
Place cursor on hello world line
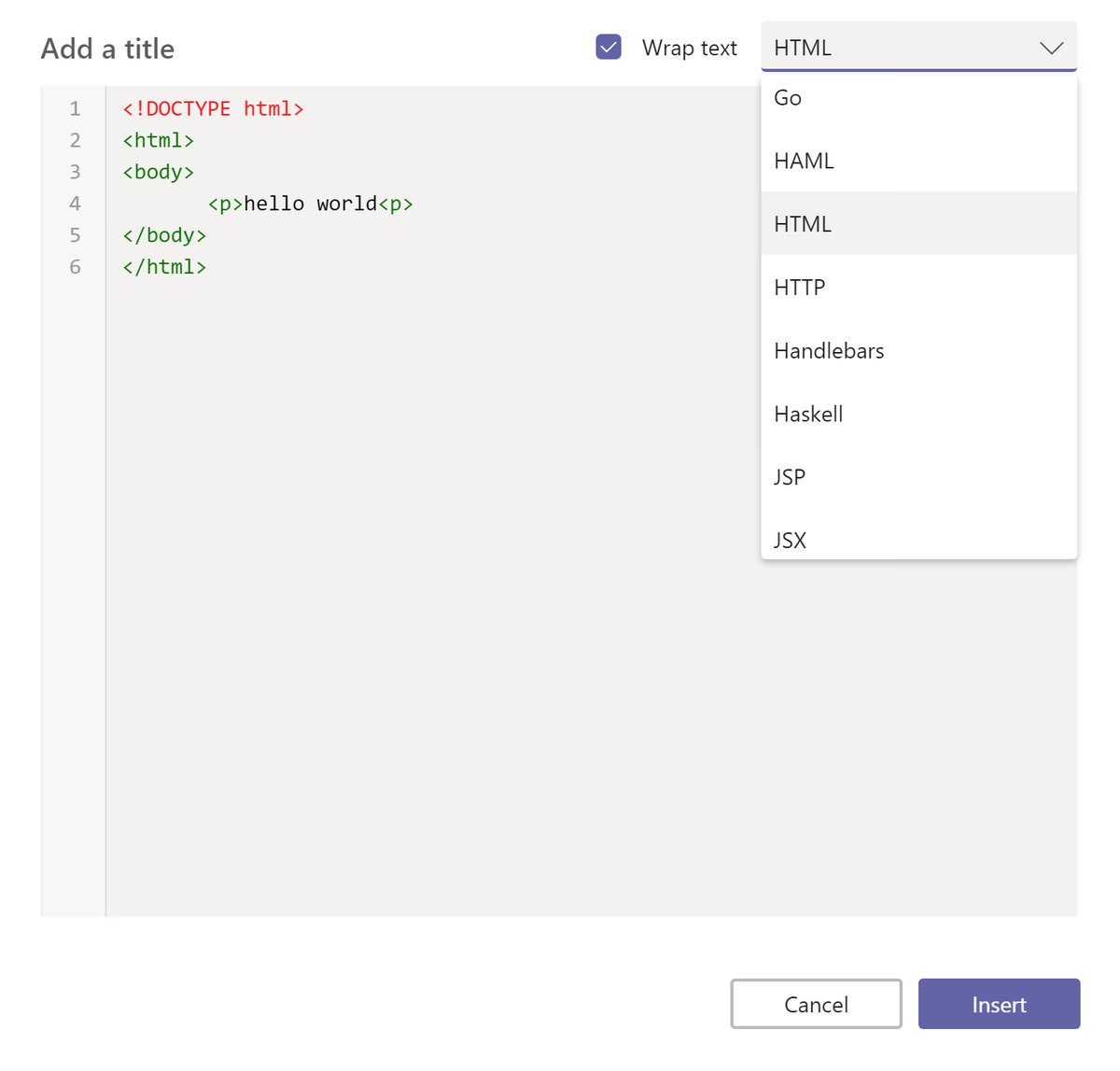[310, 204]
